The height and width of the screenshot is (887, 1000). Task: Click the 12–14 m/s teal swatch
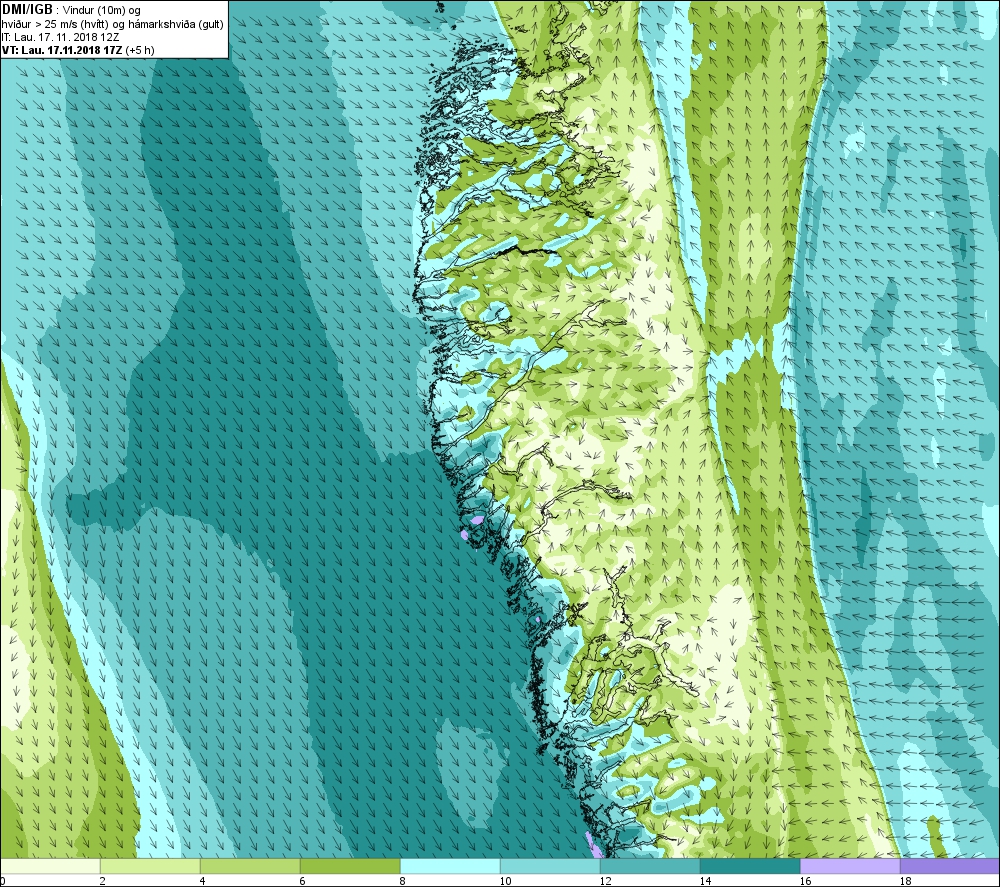[x=650, y=866]
